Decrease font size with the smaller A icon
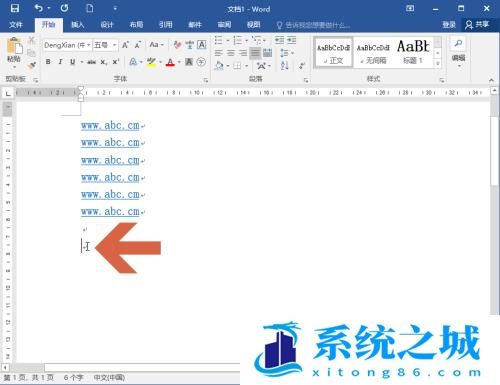Screen dimensions: 500x385 point(138,45)
